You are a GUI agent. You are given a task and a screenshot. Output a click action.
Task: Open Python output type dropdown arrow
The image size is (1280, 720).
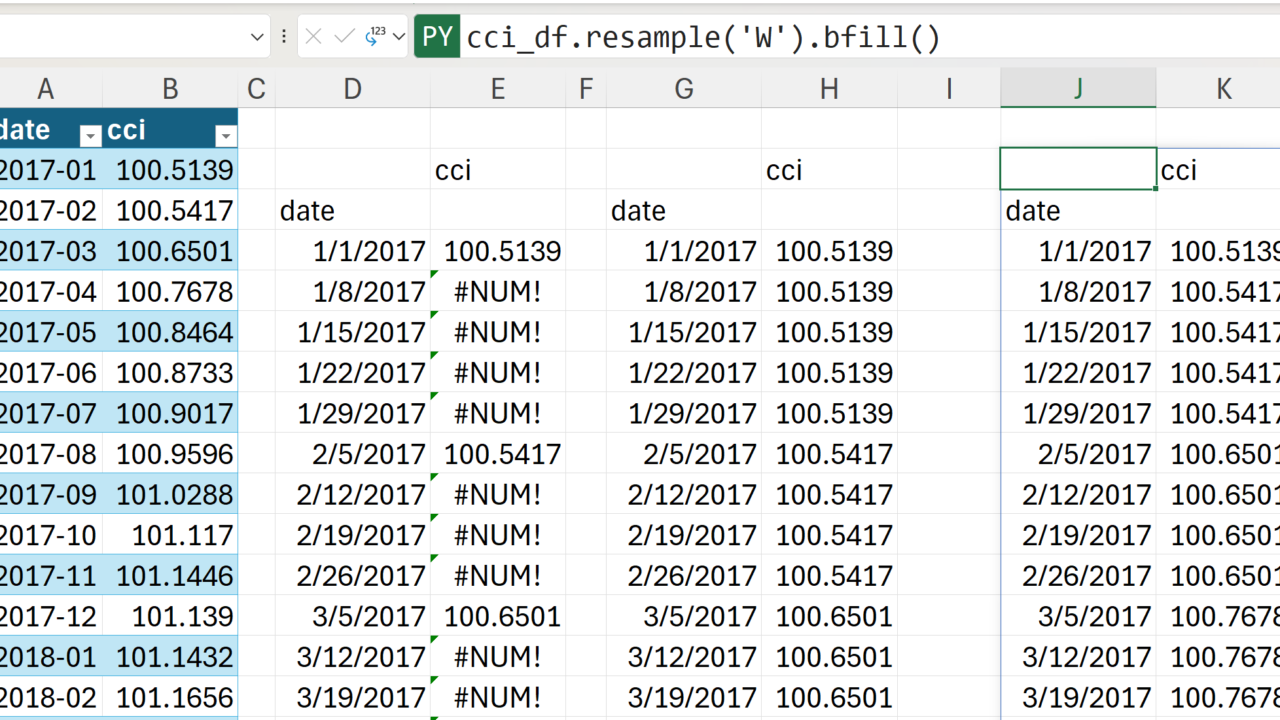pos(399,37)
